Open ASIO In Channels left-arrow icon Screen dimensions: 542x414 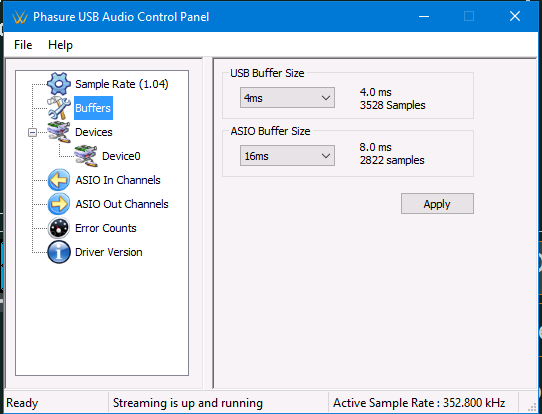click(x=59, y=180)
